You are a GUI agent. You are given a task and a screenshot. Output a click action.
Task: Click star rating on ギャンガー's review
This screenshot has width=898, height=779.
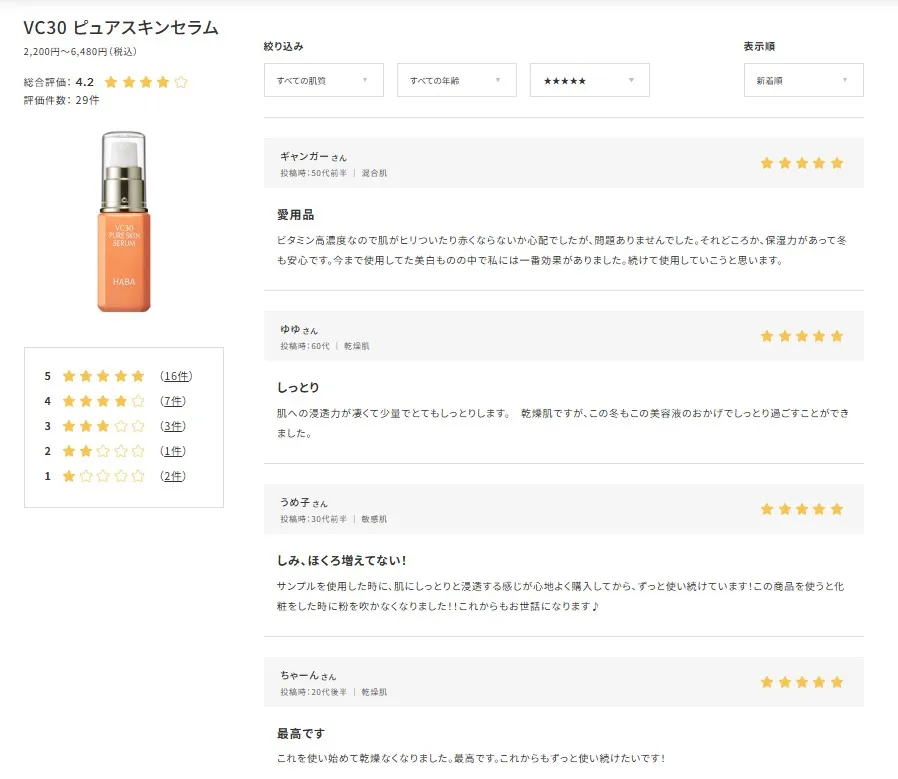801,163
